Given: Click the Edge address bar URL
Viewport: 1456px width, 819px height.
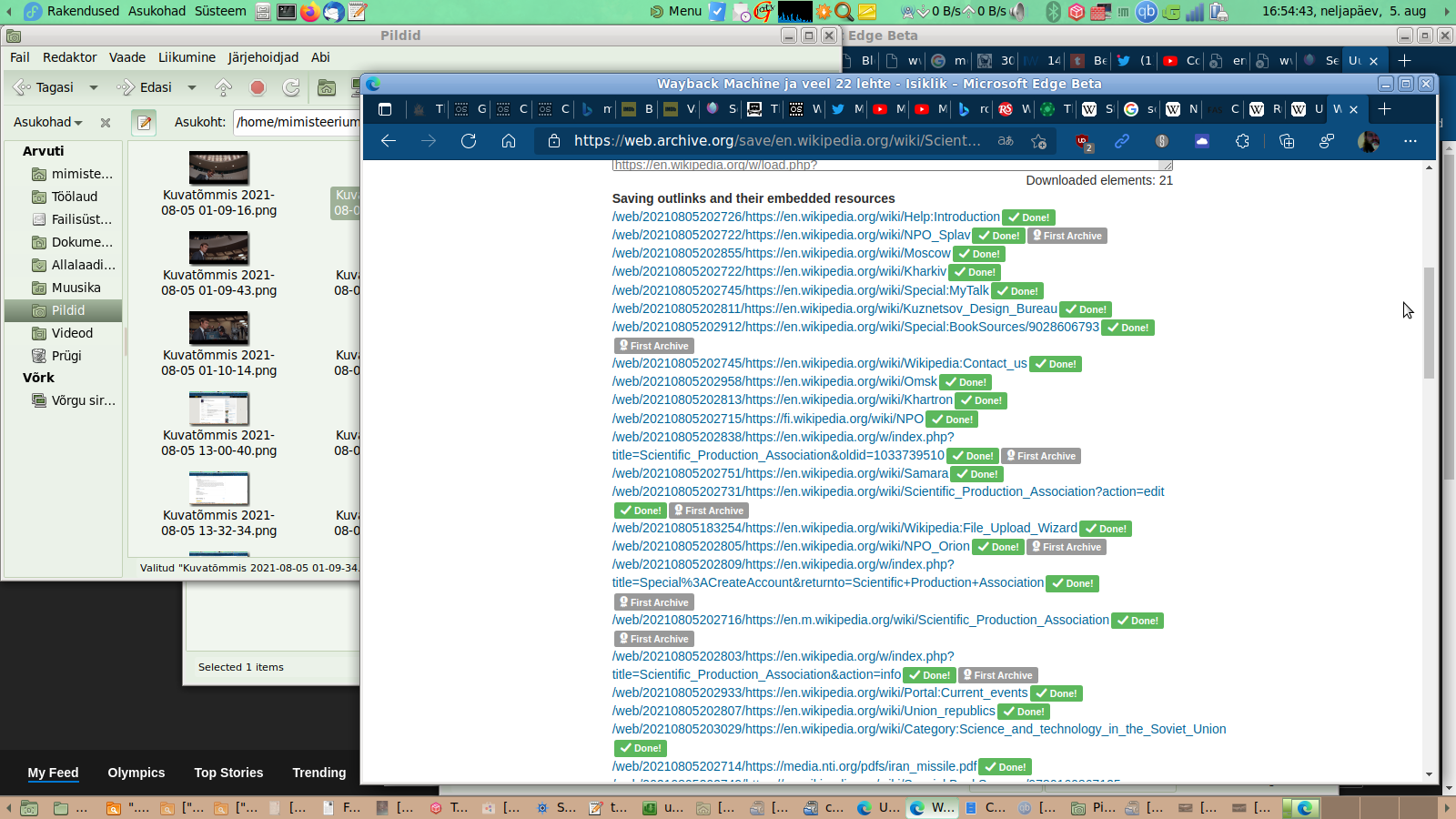Looking at the screenshot, I should [x=777, y=141].
